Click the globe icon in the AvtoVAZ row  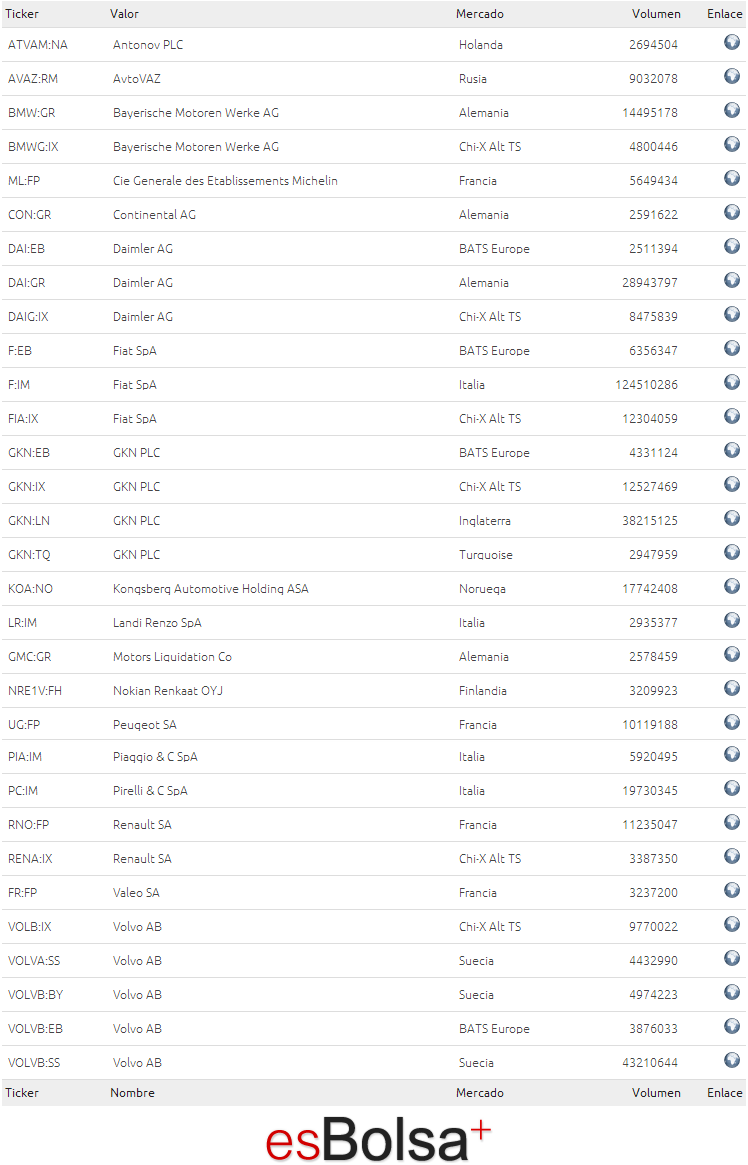pos(732,76)
